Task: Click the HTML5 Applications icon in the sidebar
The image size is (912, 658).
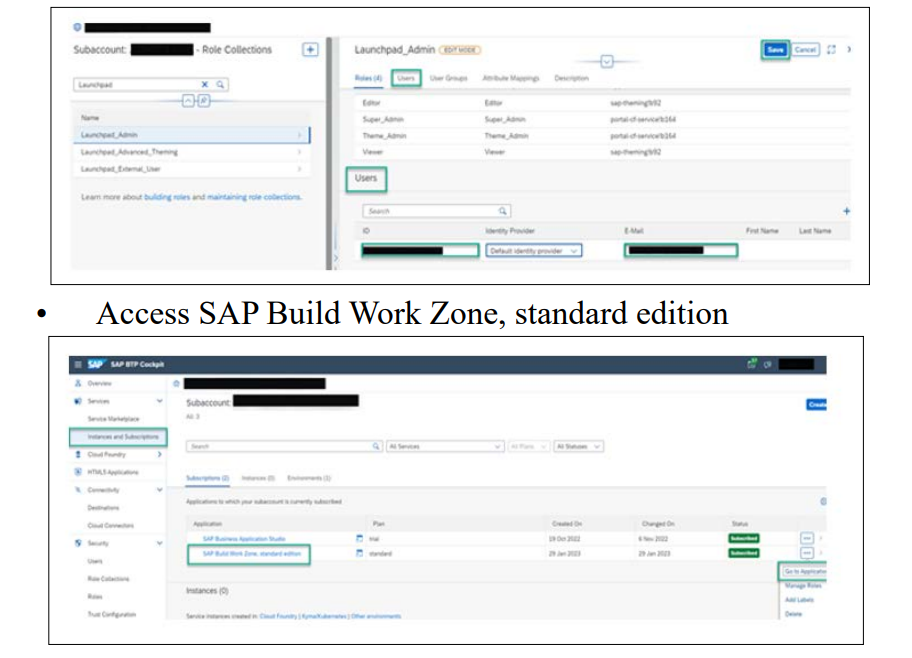Action: pyautogui.click(x=78, y=472)
